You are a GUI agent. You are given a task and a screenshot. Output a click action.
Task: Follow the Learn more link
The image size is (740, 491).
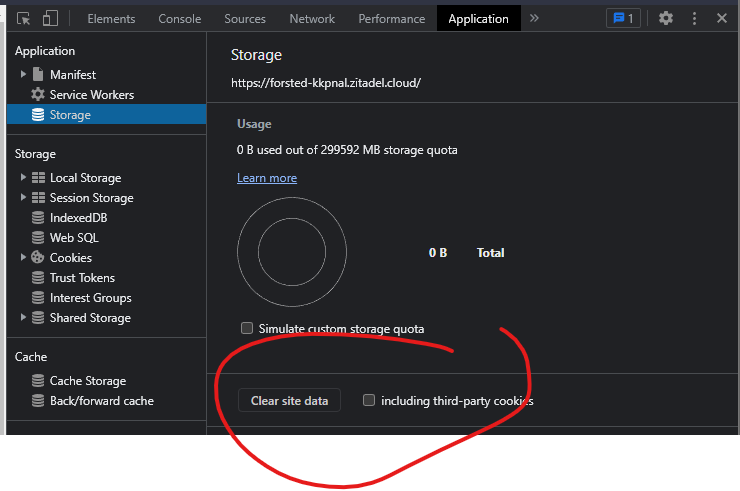click(x=267, y=178)
